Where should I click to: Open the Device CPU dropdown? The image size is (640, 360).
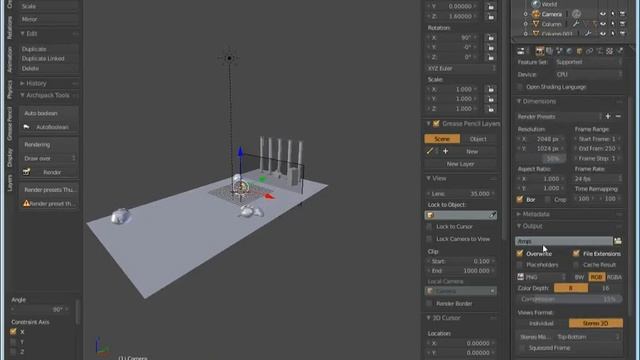point(589,74)
